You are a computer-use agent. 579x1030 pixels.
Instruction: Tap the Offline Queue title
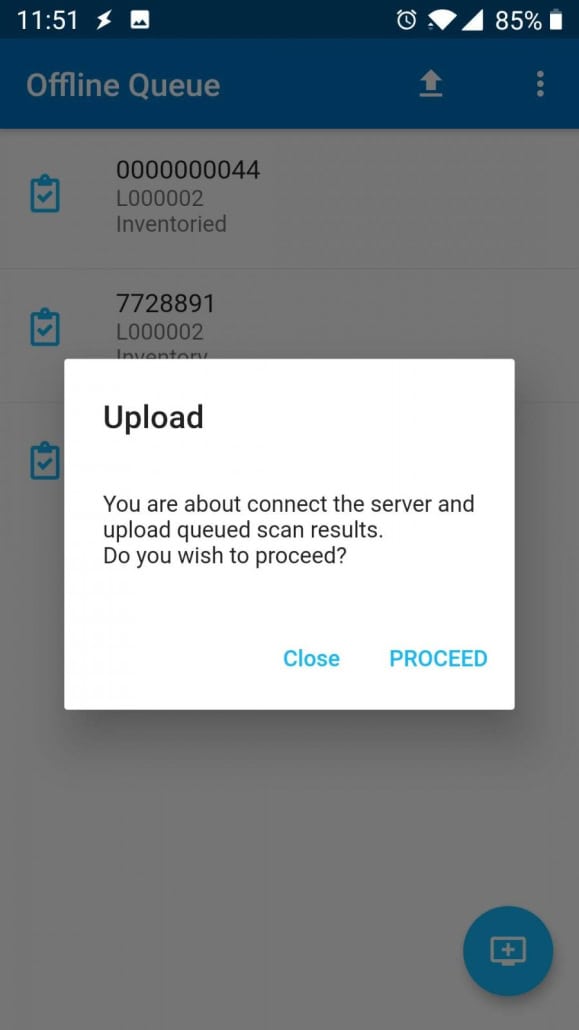[x=123, y=85]
